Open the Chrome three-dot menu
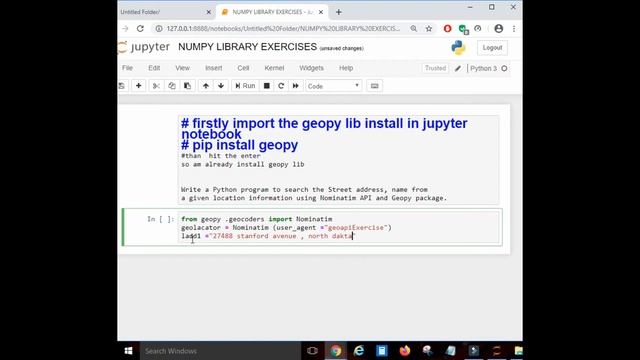The width and height of the screenshot is (640, 360). pos(514,29)
